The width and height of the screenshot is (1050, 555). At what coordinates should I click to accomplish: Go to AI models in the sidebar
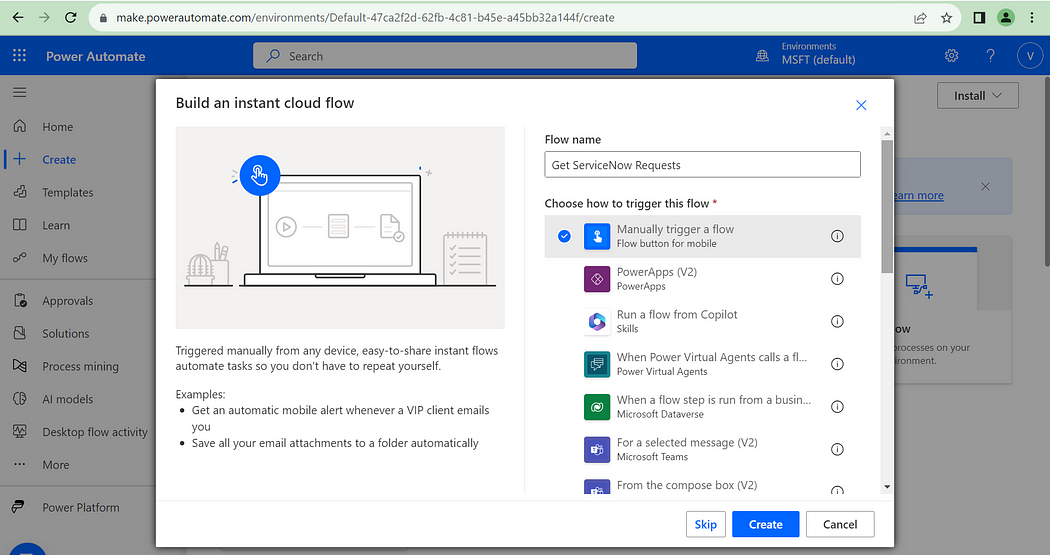point(68,399)
